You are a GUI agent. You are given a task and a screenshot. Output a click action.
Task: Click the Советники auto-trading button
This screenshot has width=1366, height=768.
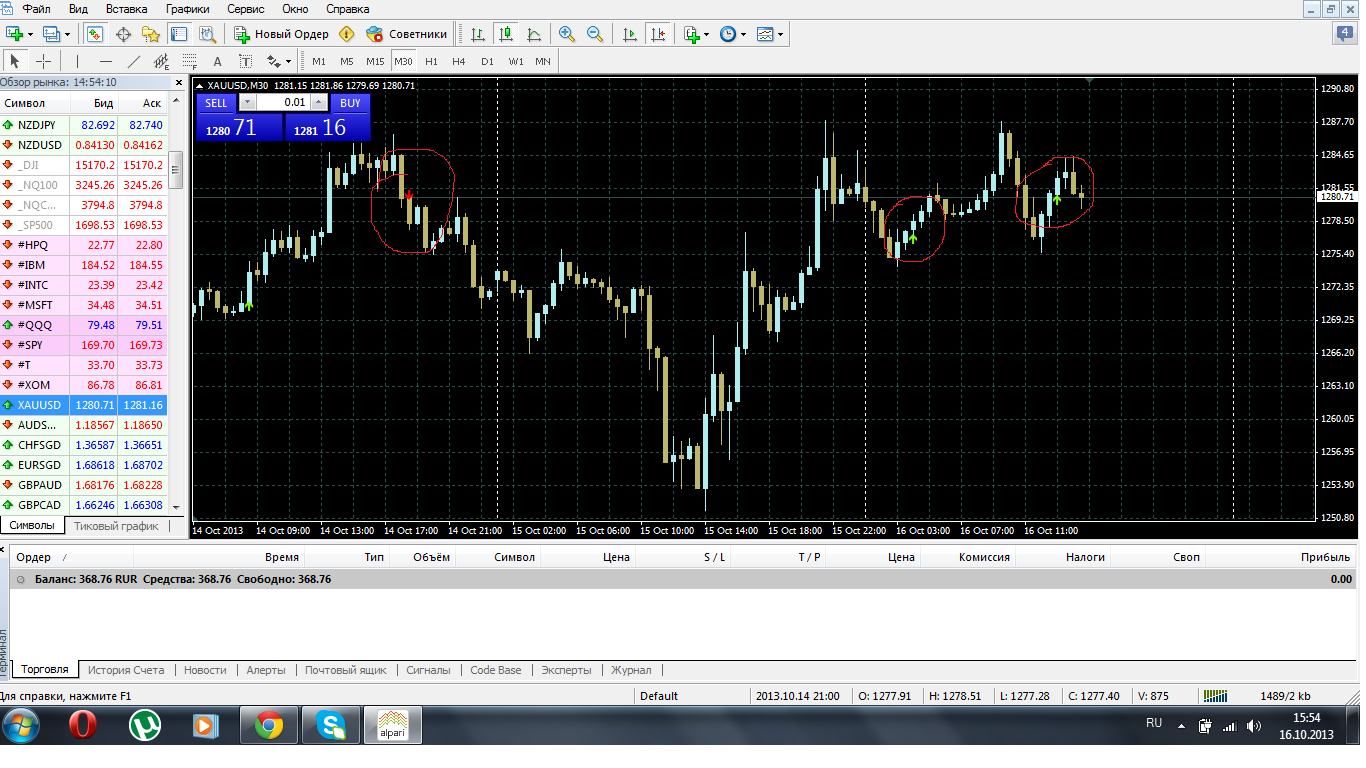(407, 34)
